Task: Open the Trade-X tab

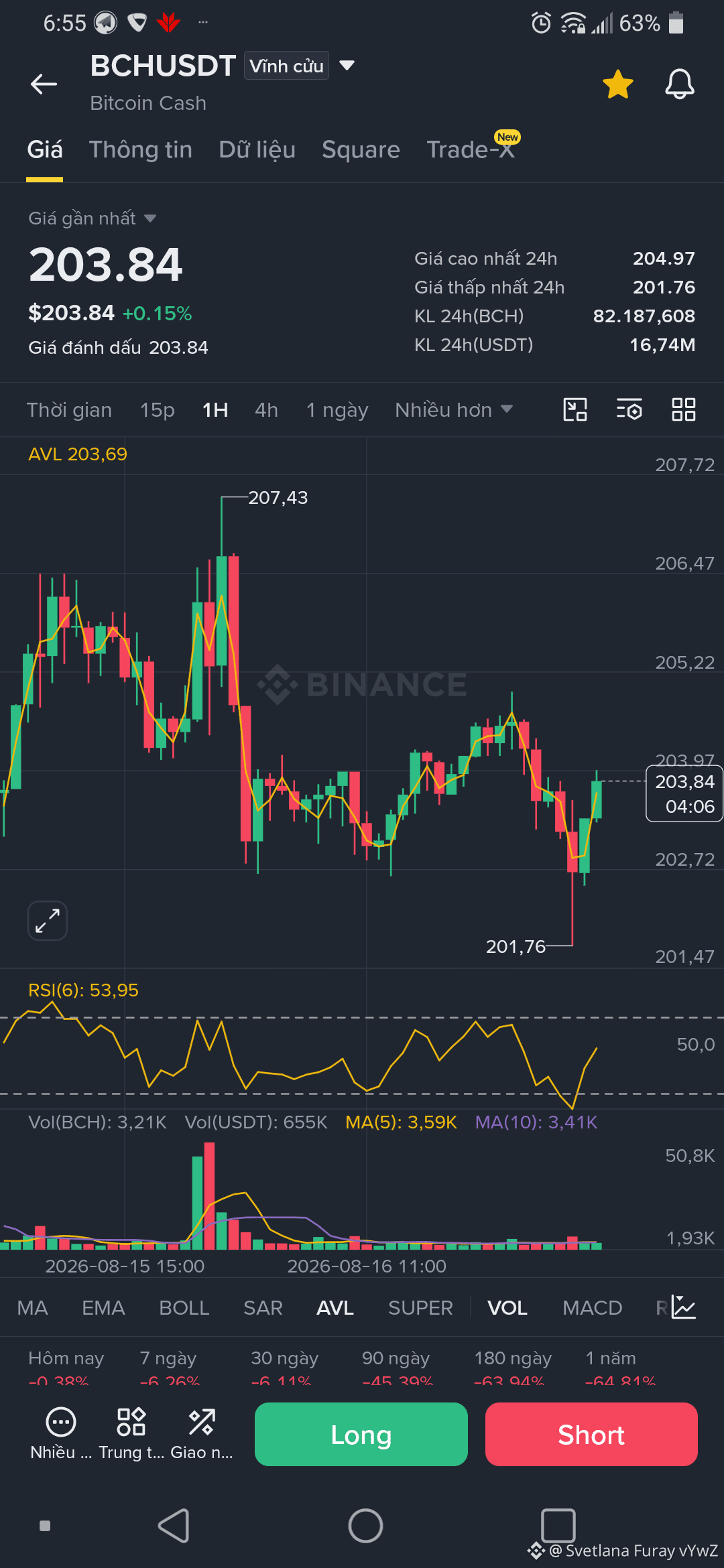Action: tap(471, 149)
